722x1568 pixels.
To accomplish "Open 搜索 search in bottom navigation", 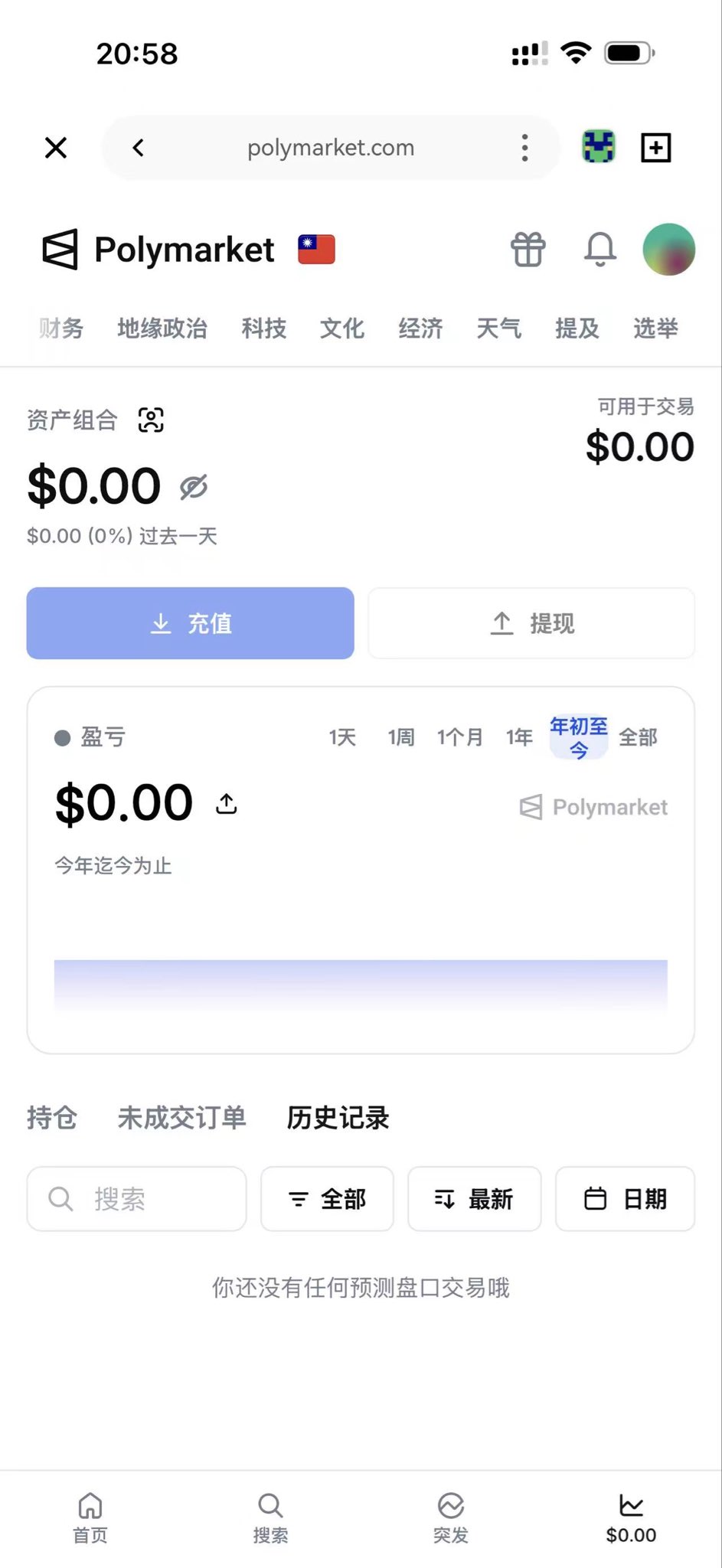I will pos(270,1517).
